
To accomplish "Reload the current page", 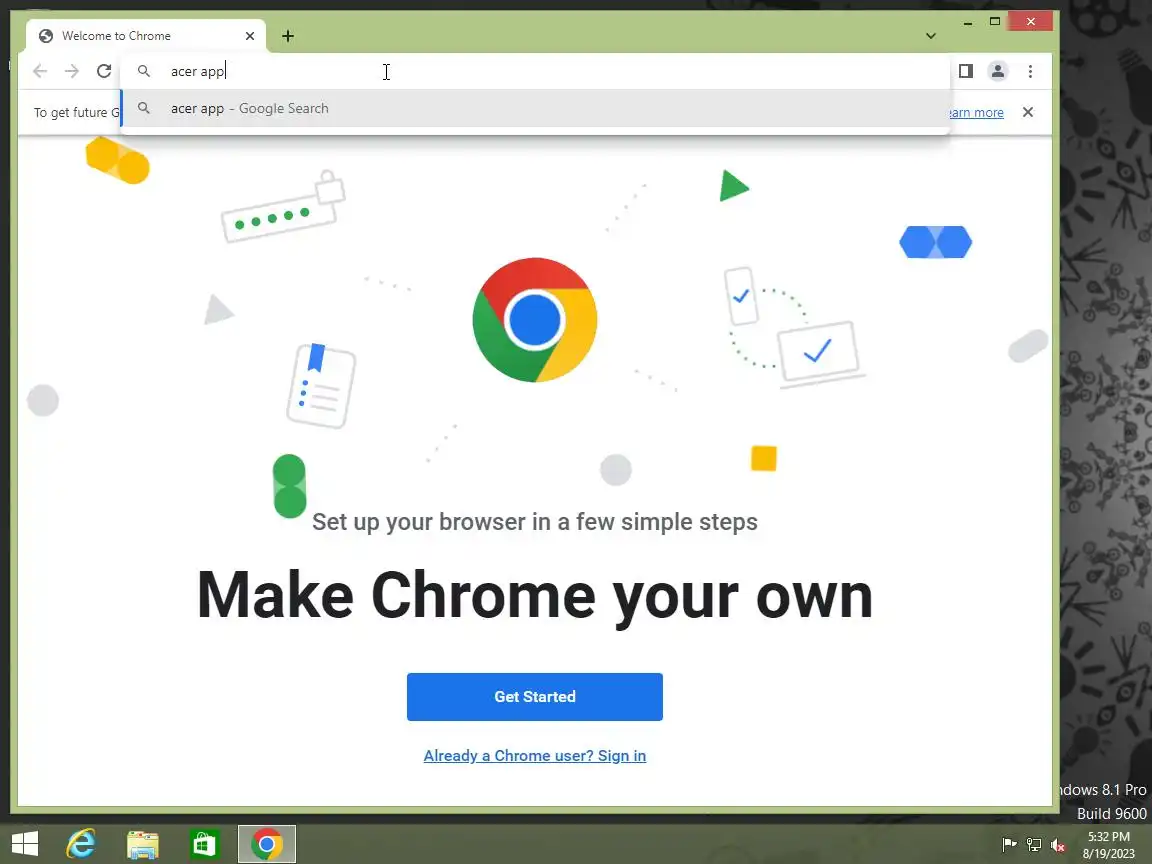I will (x=104, y=71).
